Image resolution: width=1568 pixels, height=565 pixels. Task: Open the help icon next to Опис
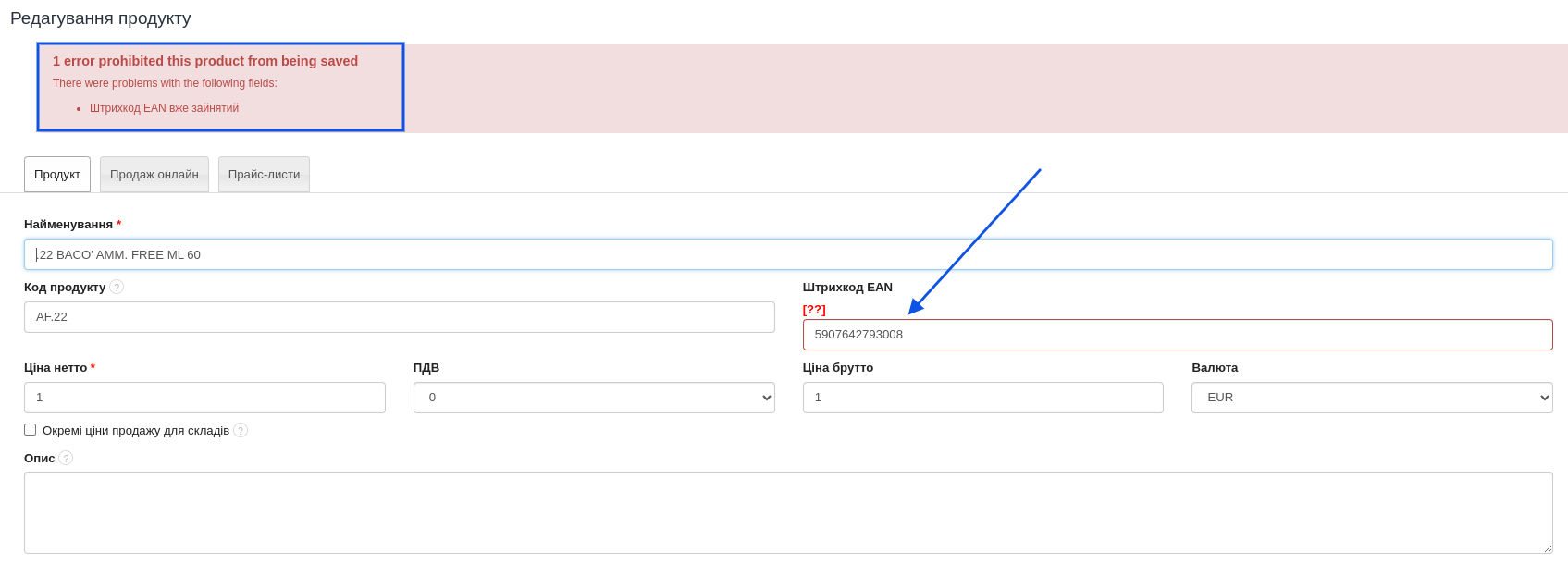pyautogui.click(x=66, y=458)
